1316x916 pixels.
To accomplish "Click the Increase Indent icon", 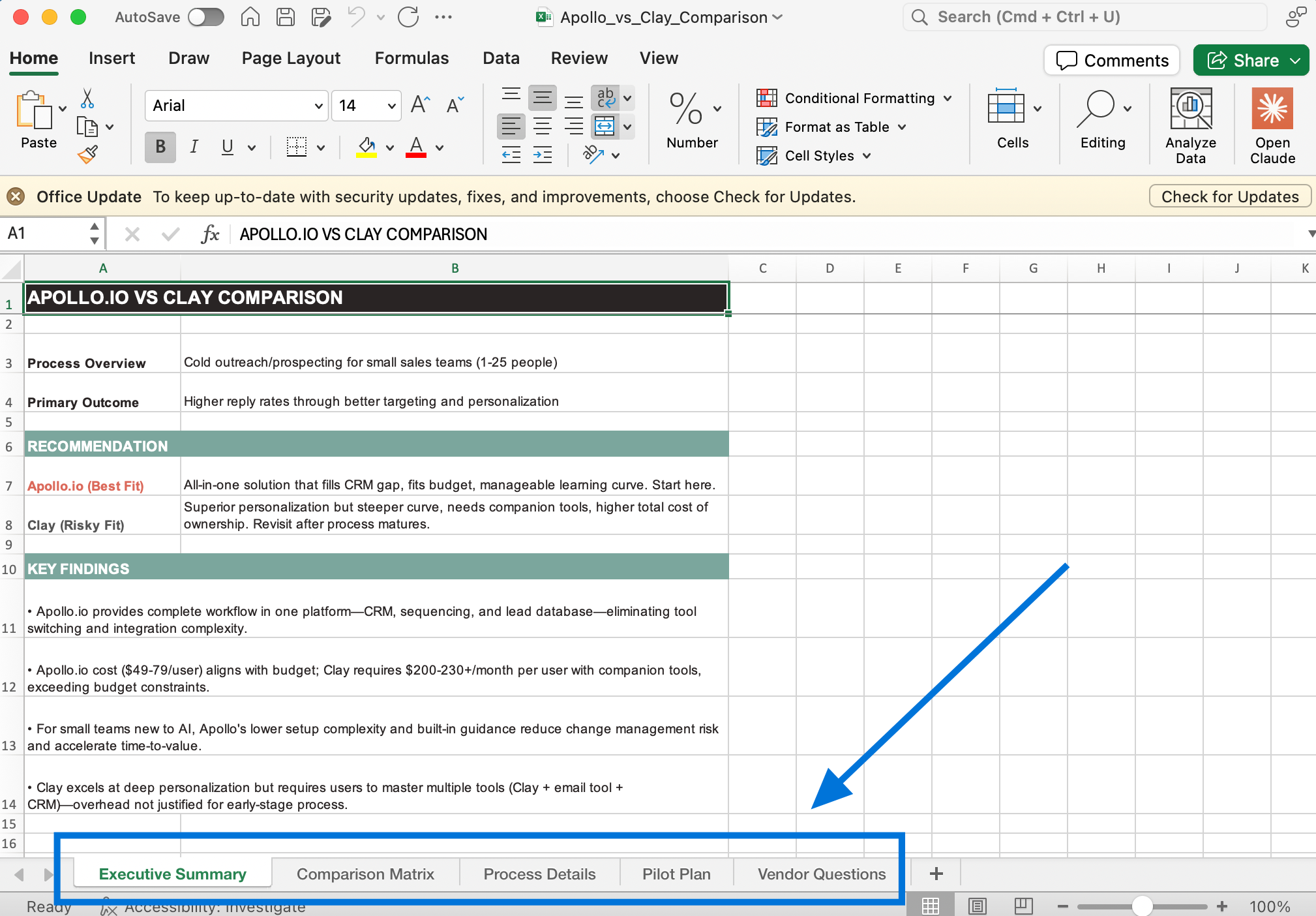I will click(543, 155).
